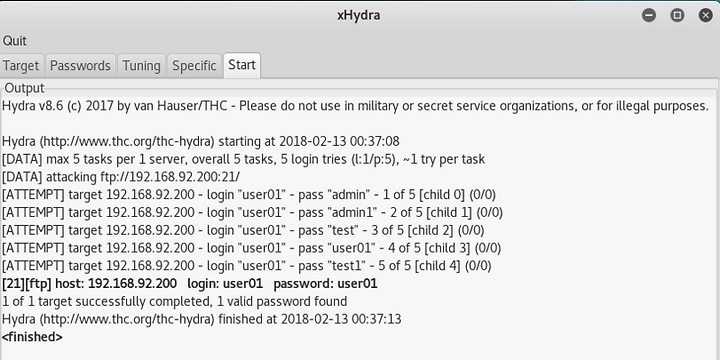
Task: Click the attempt line with pass "admin"
Action: point(249,195)
